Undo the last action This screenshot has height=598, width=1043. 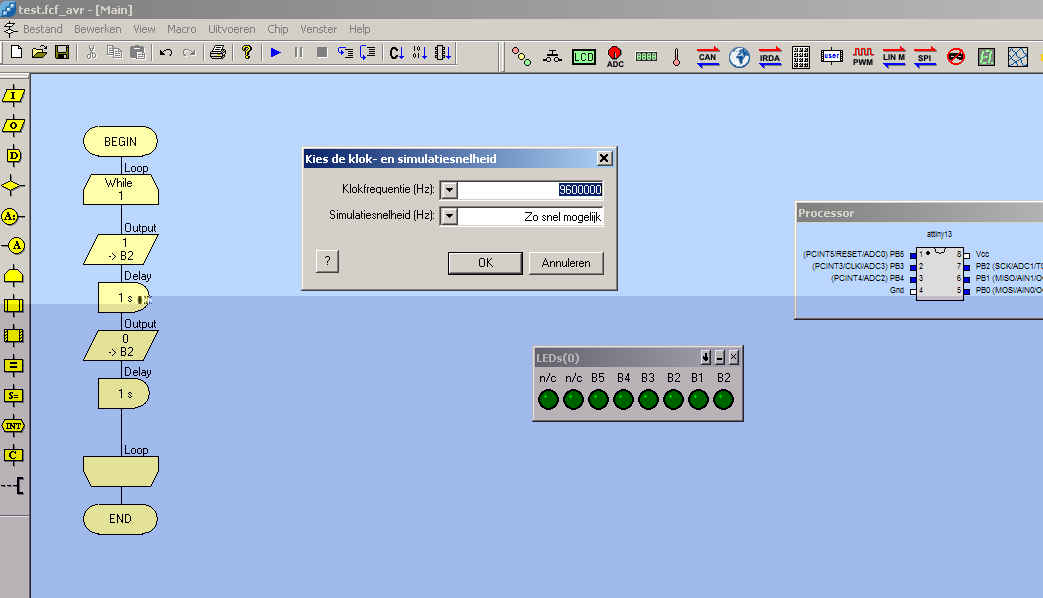[x=166, y=53]
